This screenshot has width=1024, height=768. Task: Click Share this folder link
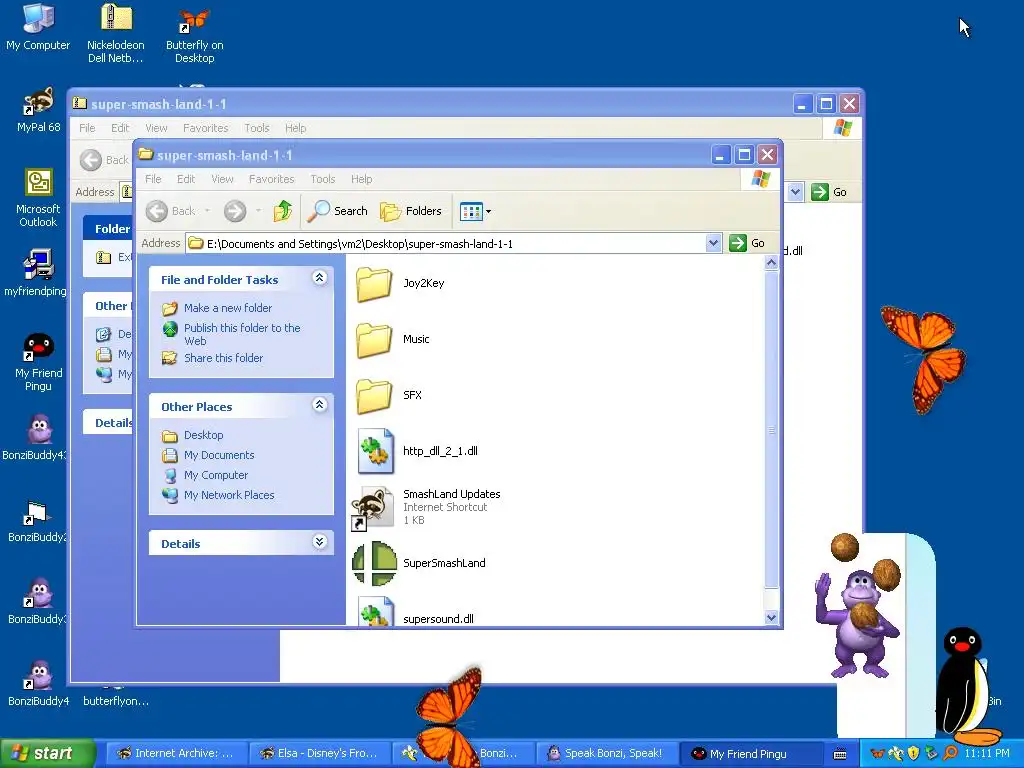click(x=223, y=358)
